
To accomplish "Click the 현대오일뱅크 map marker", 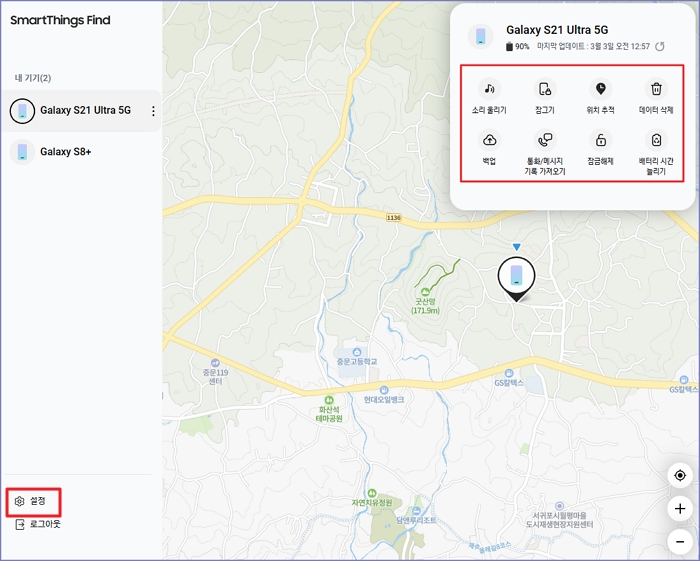I will tap(384, 390).
